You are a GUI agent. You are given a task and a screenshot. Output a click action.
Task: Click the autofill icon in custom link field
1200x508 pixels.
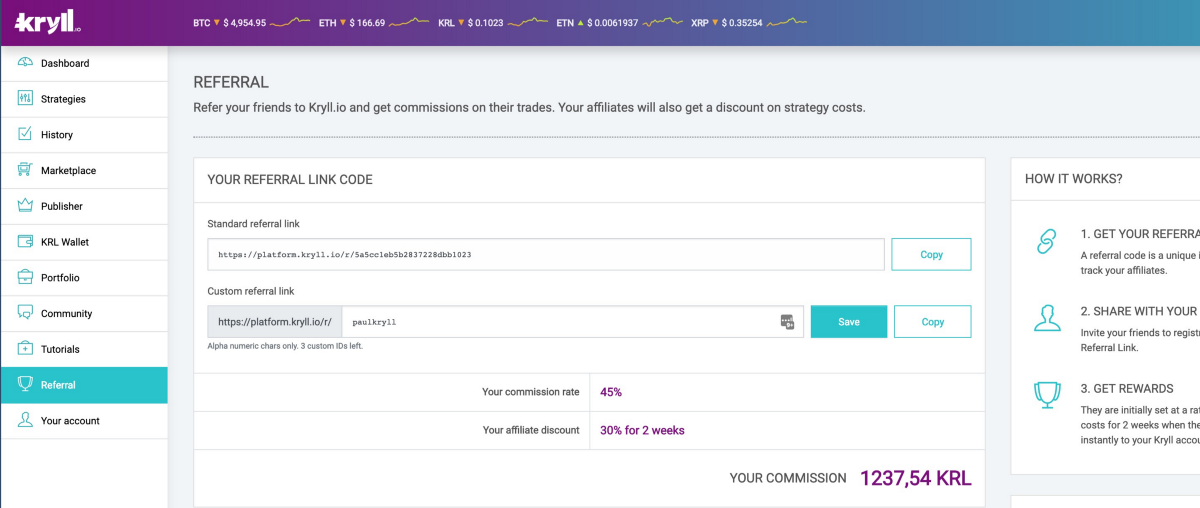point(787,322)
